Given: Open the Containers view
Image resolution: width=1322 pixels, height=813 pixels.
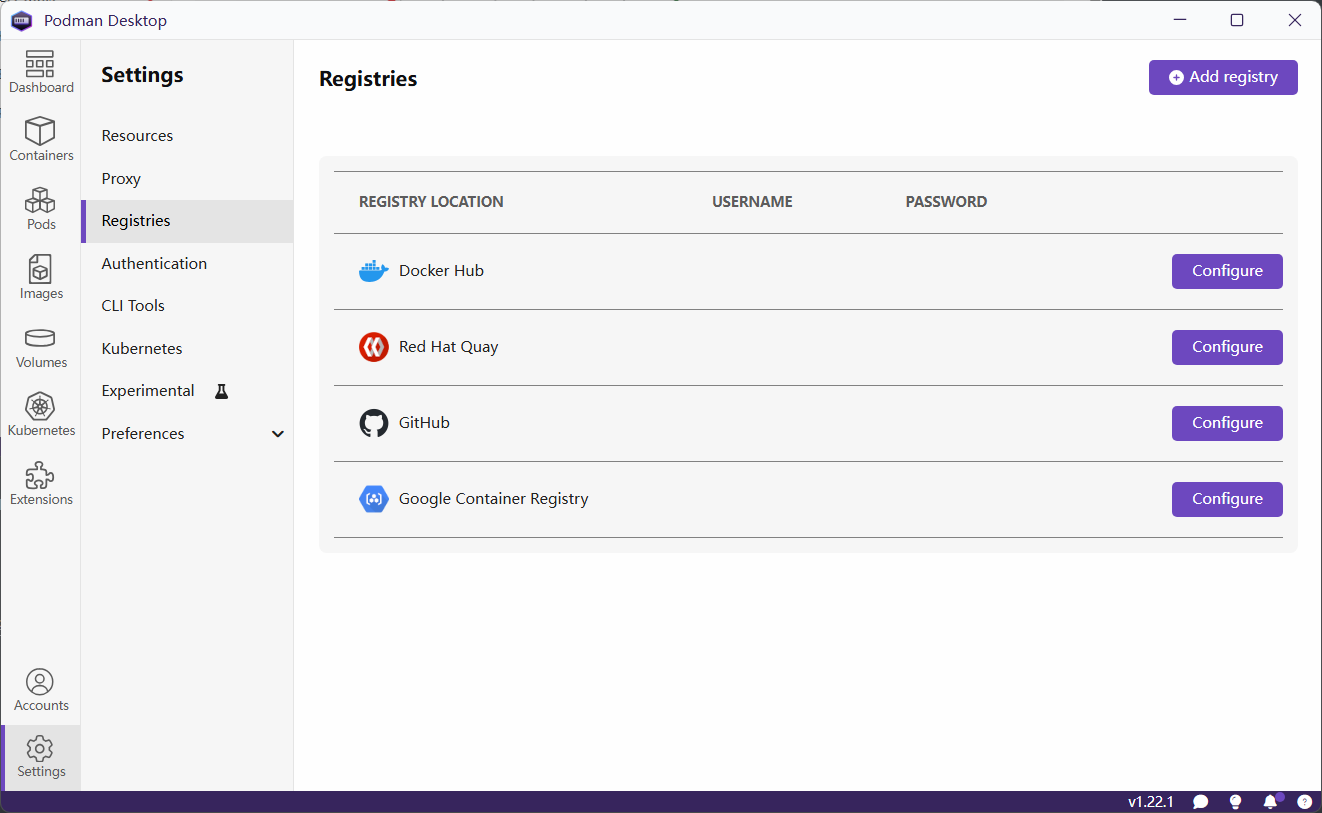Looking at the screenshot, I should pyautogui.click(x=41, y=139).
